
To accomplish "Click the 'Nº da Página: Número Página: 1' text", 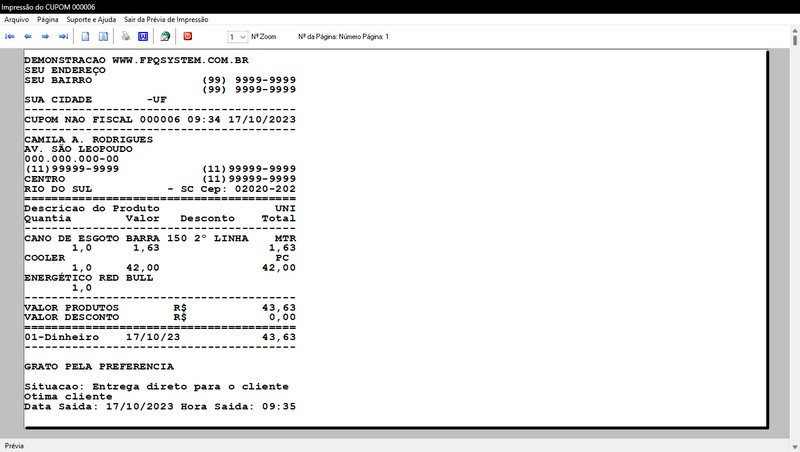I will coord(343,37).
